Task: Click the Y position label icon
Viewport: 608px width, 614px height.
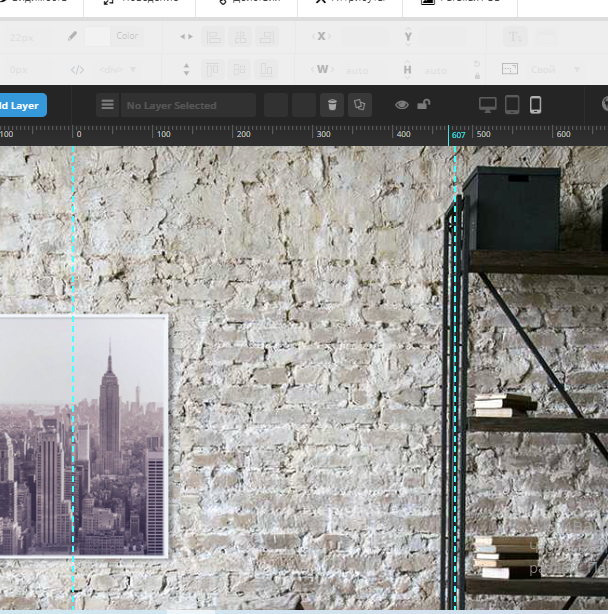Action: [x=408, y=37]
